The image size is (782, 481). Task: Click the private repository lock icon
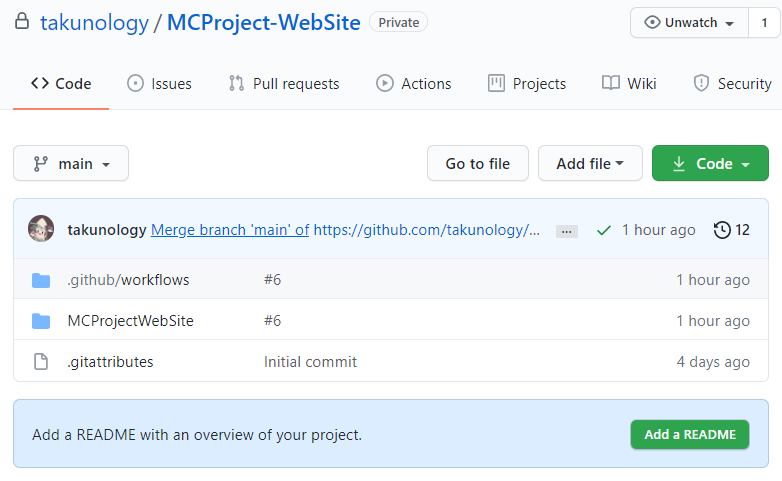22,21
